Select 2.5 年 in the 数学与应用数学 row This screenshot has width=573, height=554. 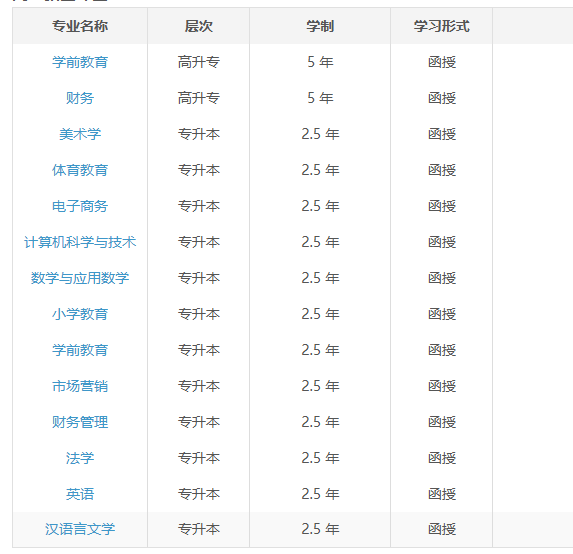pyautogui.click(x=320, y=278)
